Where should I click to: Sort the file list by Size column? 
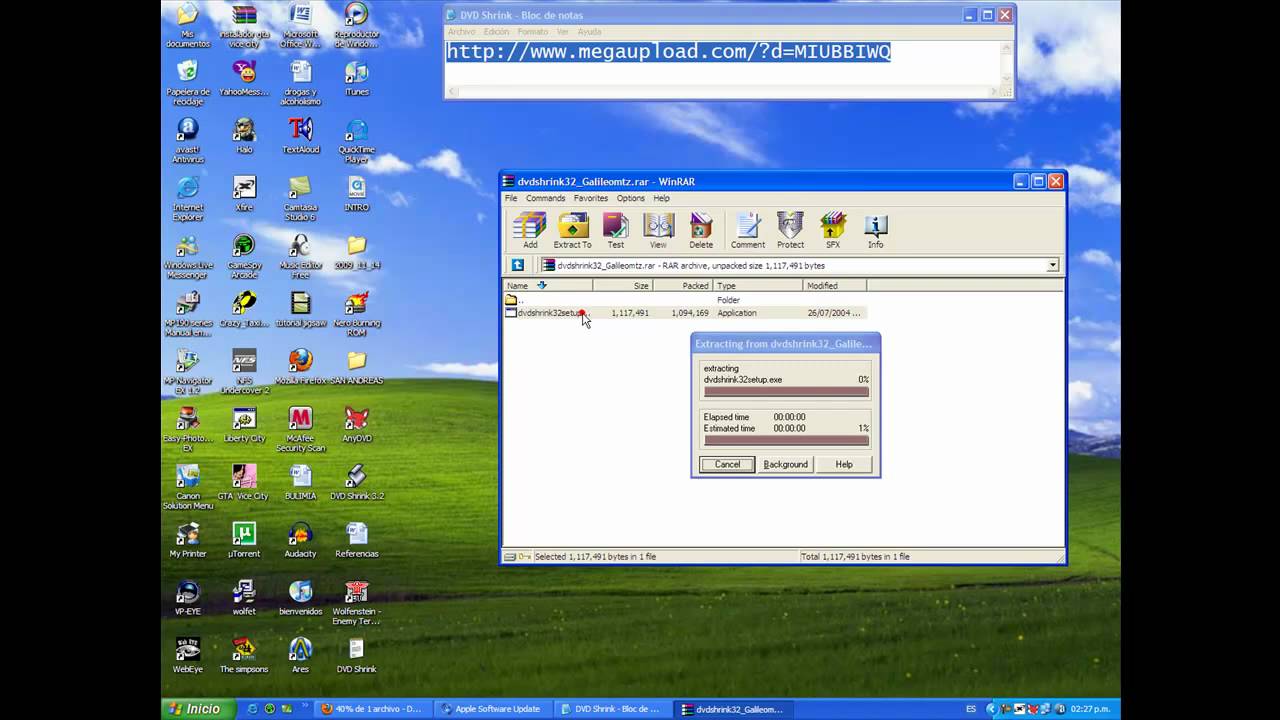point(622,285)
